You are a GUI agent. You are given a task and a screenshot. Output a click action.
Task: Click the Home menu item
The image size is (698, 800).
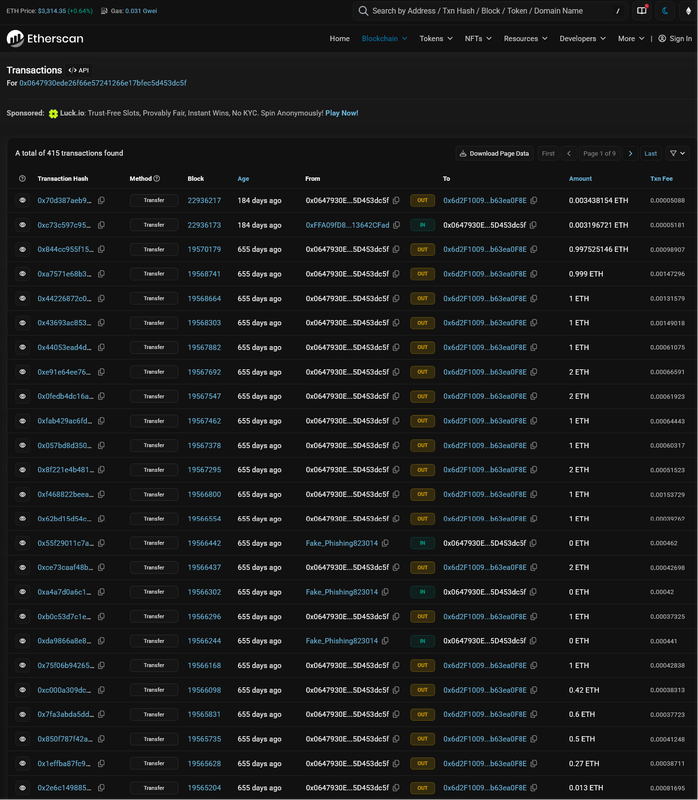[339, 38]
